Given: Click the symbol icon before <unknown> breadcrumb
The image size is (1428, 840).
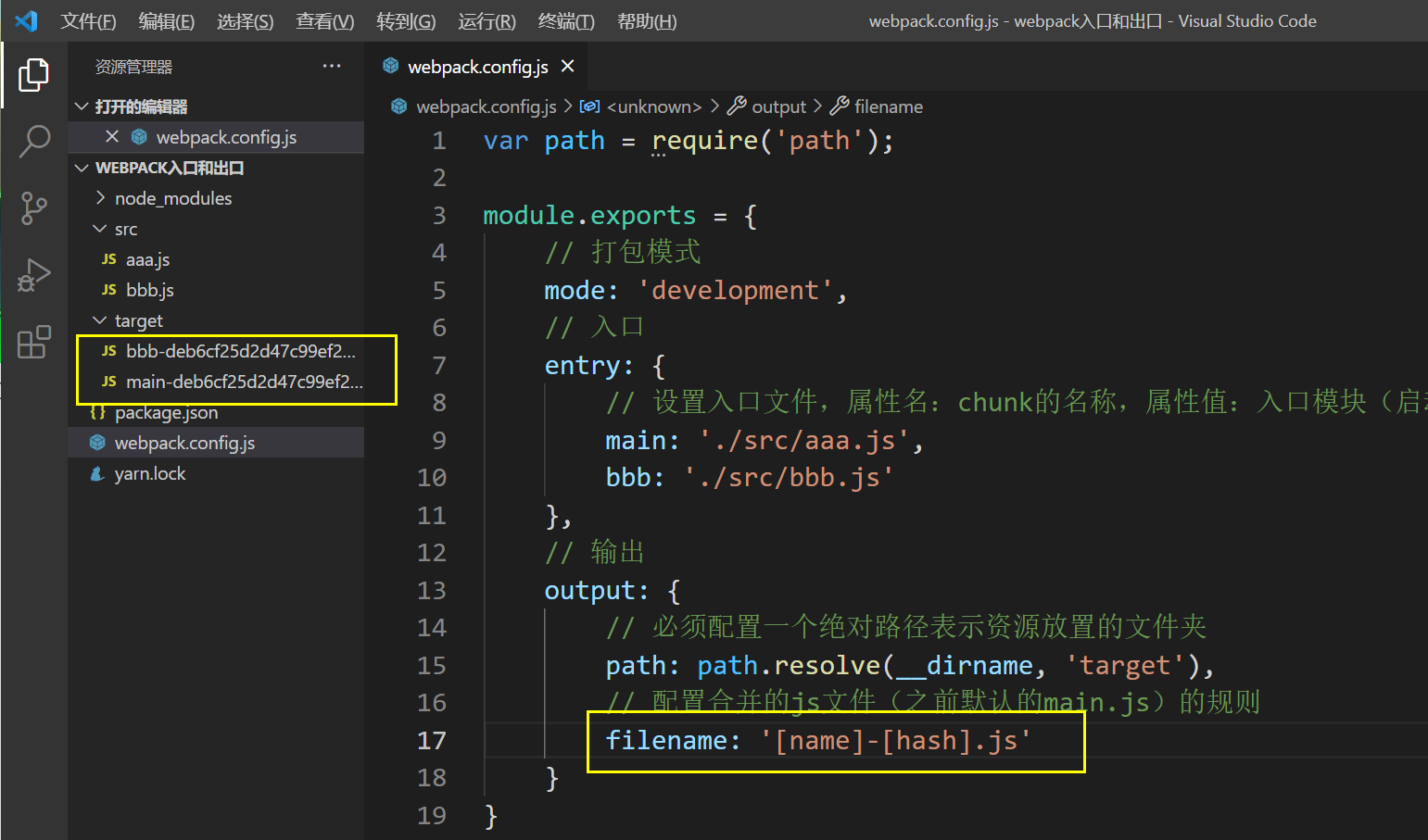Looking at the screenshot, I should [x=589, y=107].
